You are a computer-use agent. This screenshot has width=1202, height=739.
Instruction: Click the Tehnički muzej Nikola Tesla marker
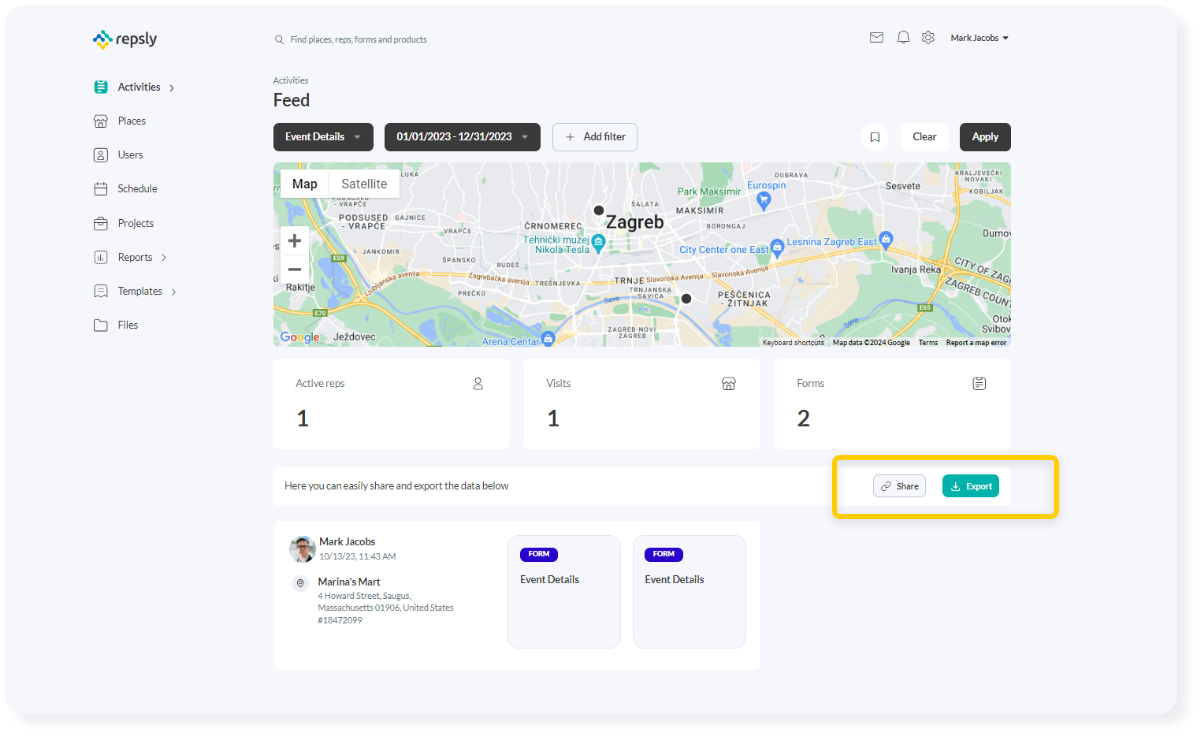pos(598,241)
